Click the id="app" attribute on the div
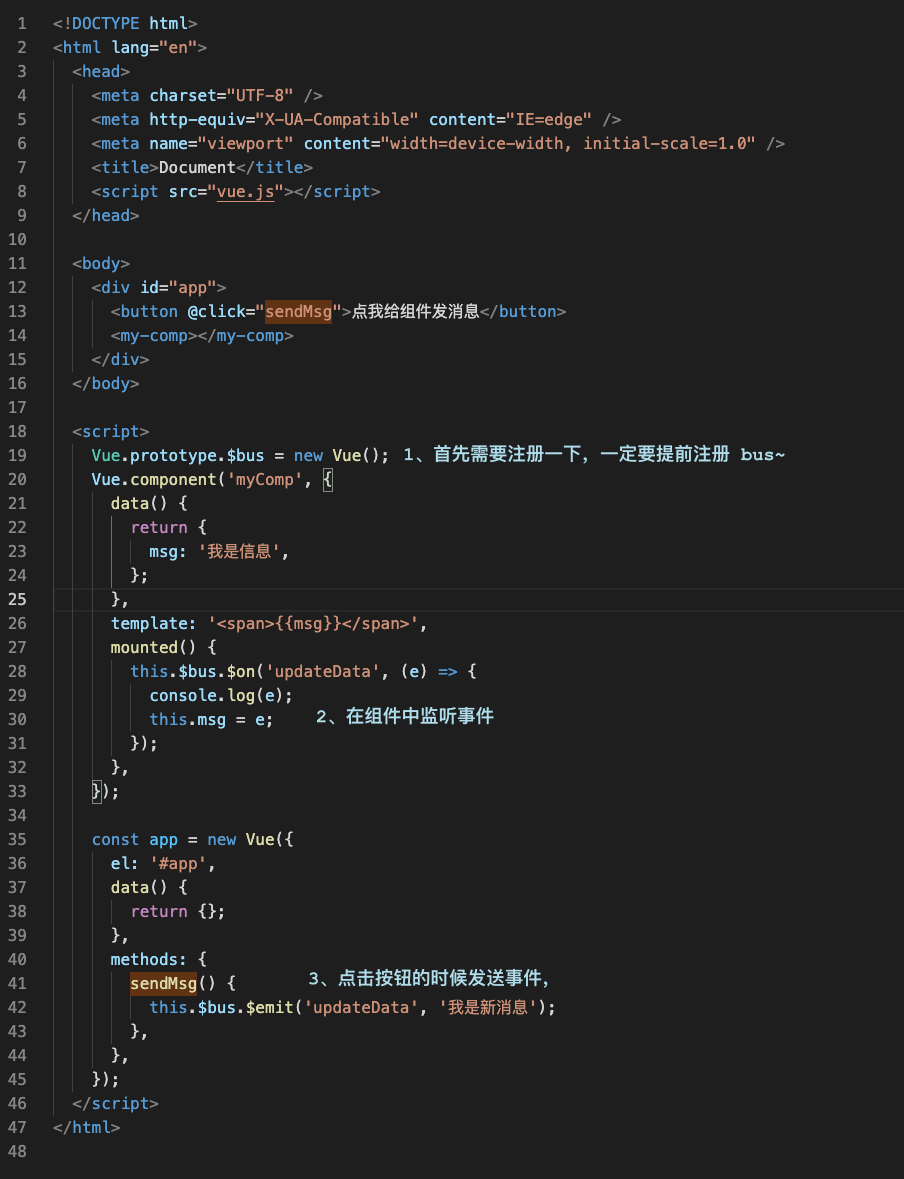Viewport: 904px width, 1179px height. pyautogui.click(x=178, y=288)
